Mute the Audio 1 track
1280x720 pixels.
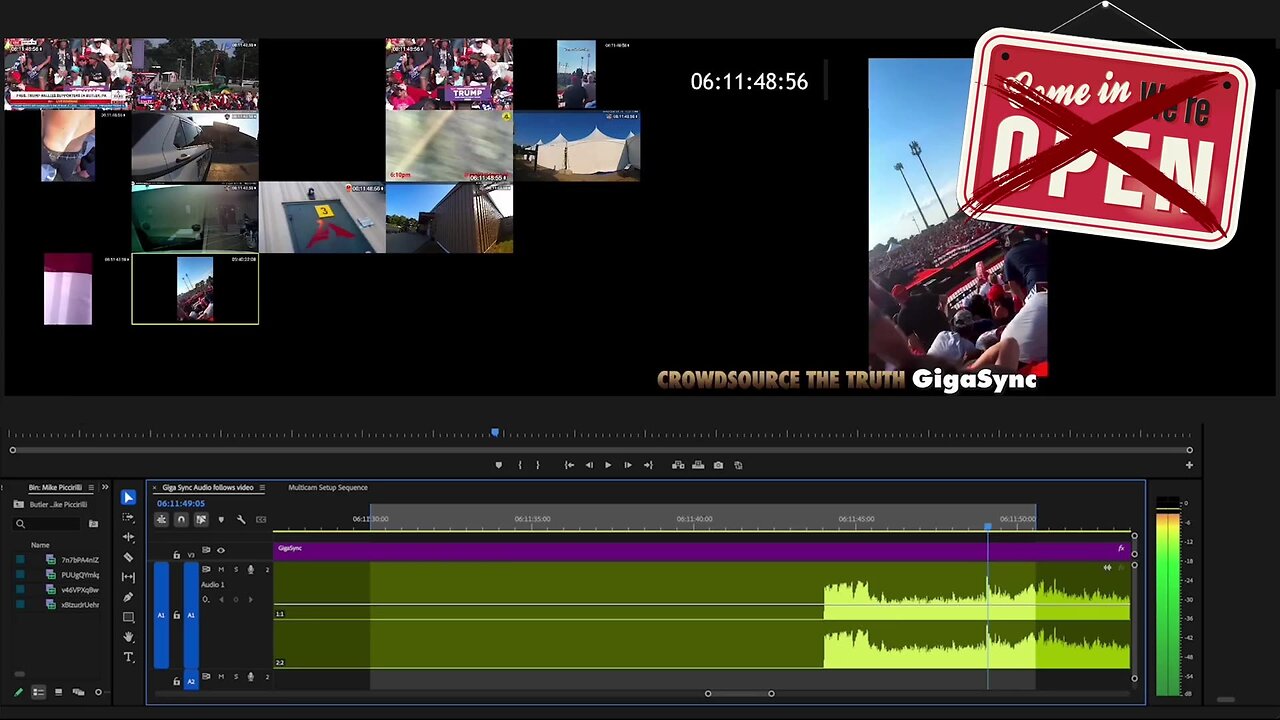221,569
